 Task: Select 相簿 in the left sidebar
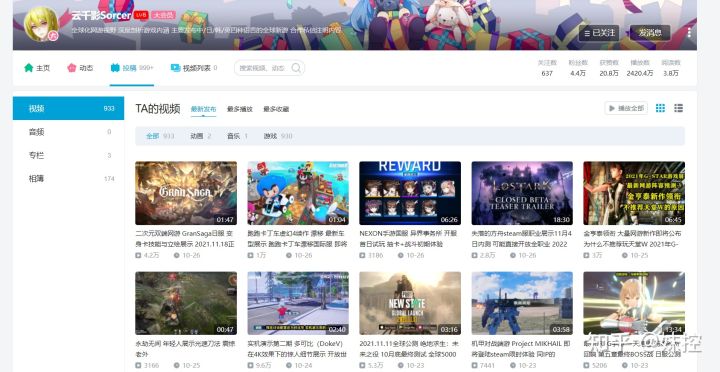68,179
